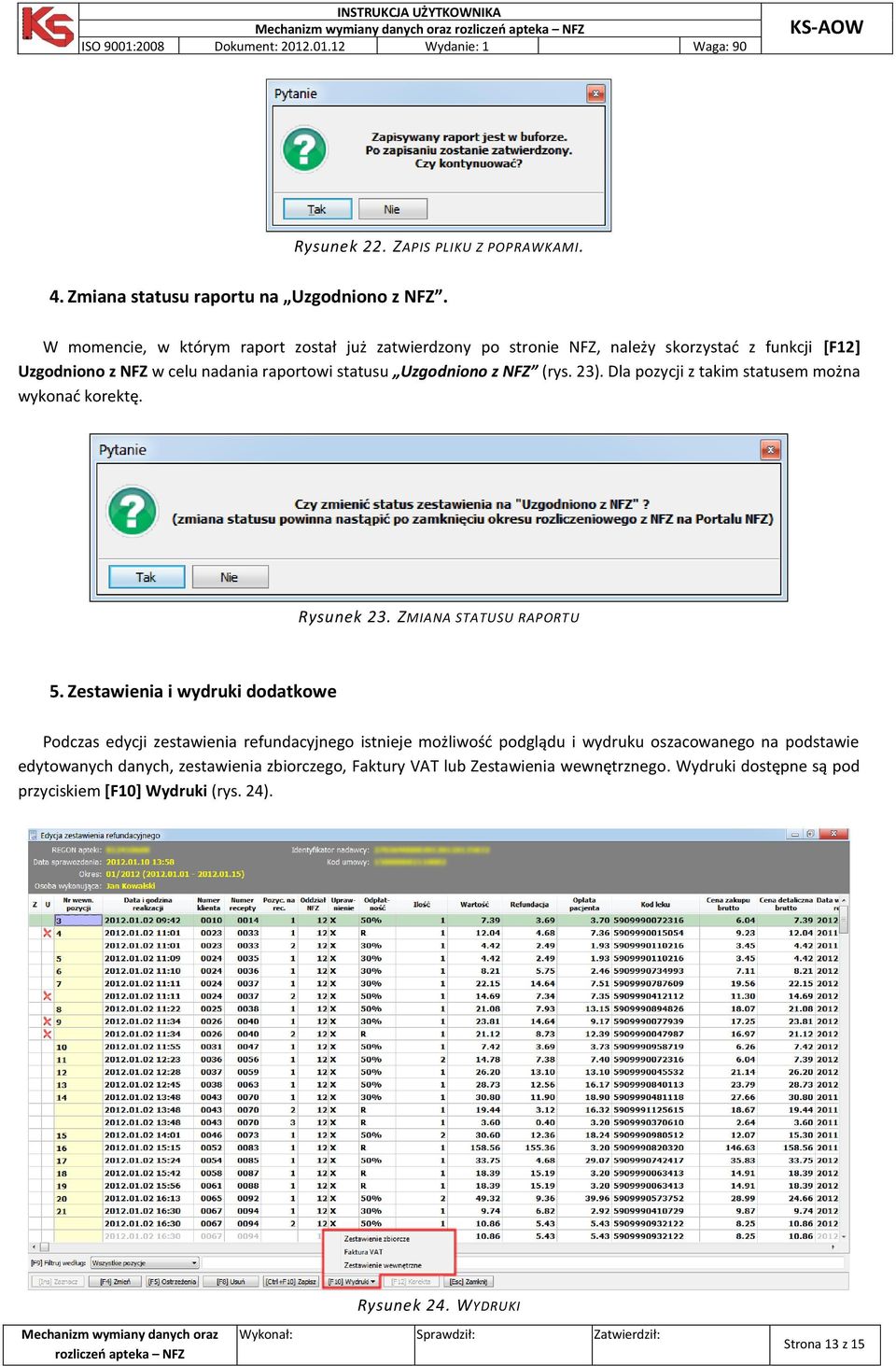Click the [F4] Zmień button
This screenshot has width=896, height=1366.
click(x=116, y=1282)
